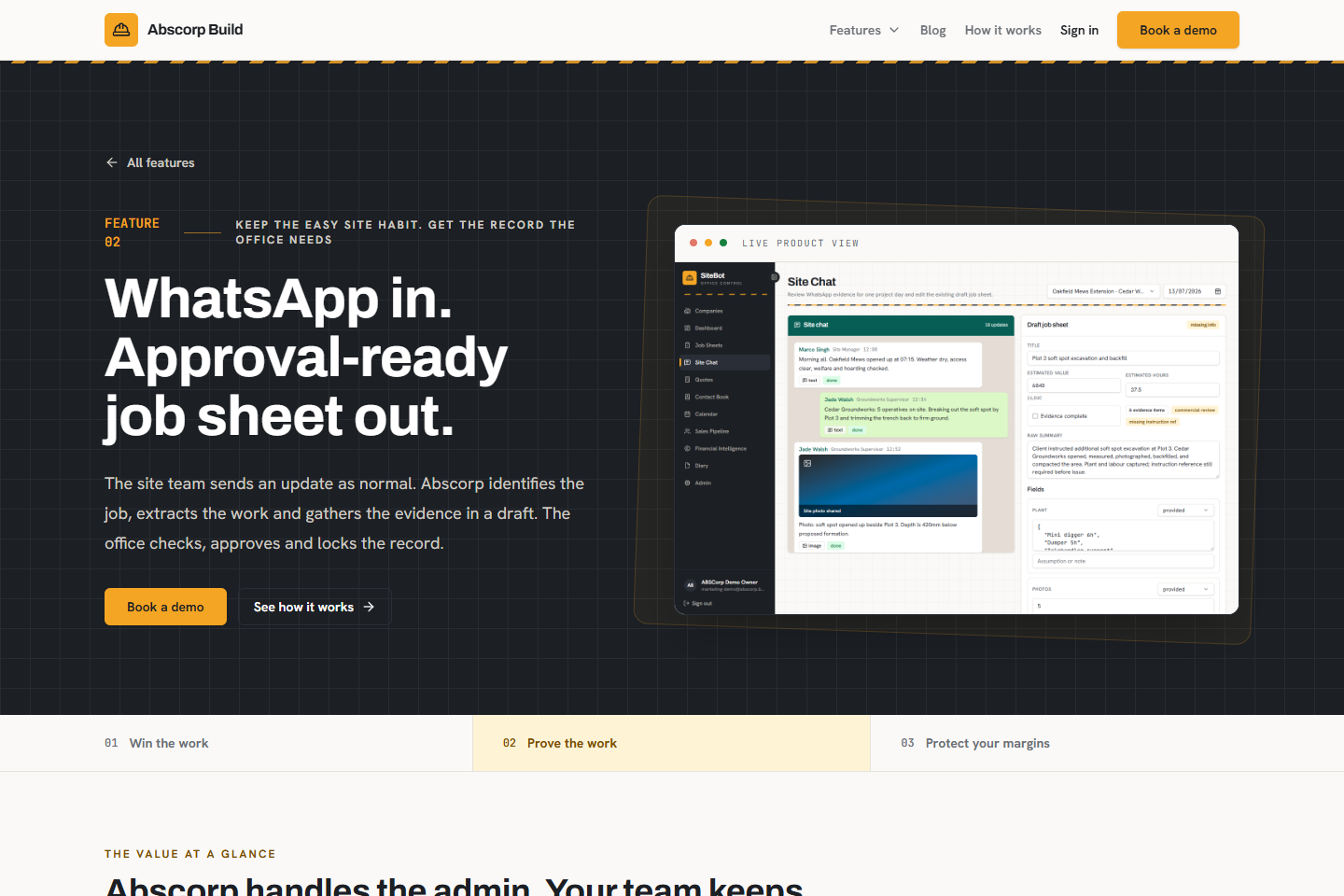Click the Marco Singh sender name
1344x896 pixels.
point(814,349)
